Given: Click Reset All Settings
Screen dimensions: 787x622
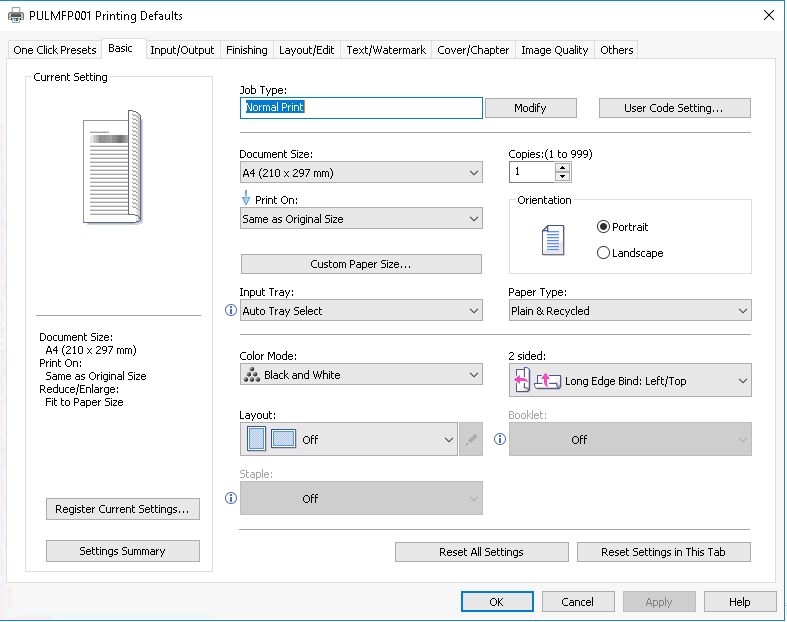Looking at the screenshot, I should pos(481,552).
